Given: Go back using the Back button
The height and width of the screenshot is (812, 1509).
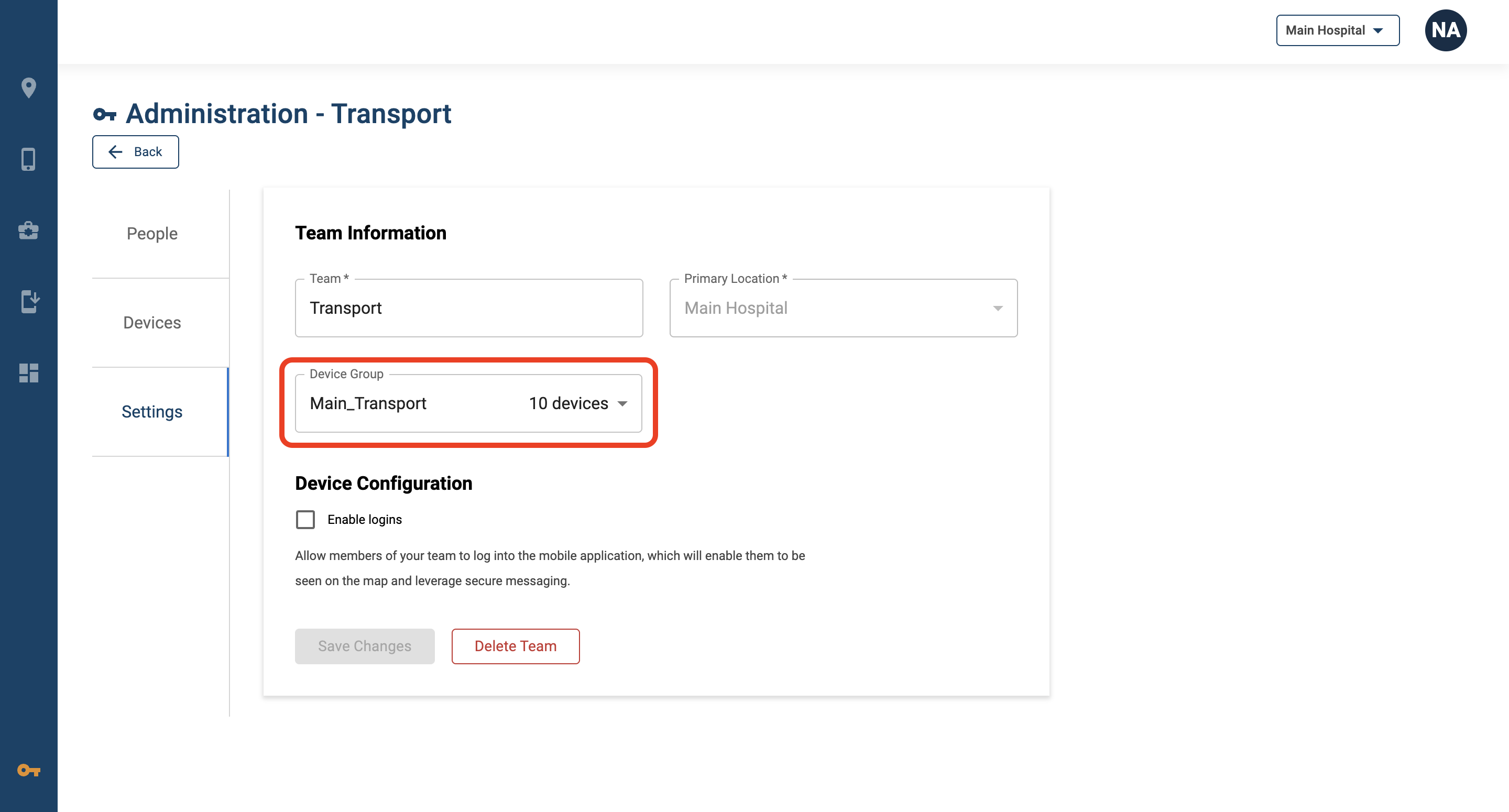Looking at the screenshot, I should 135,152.
